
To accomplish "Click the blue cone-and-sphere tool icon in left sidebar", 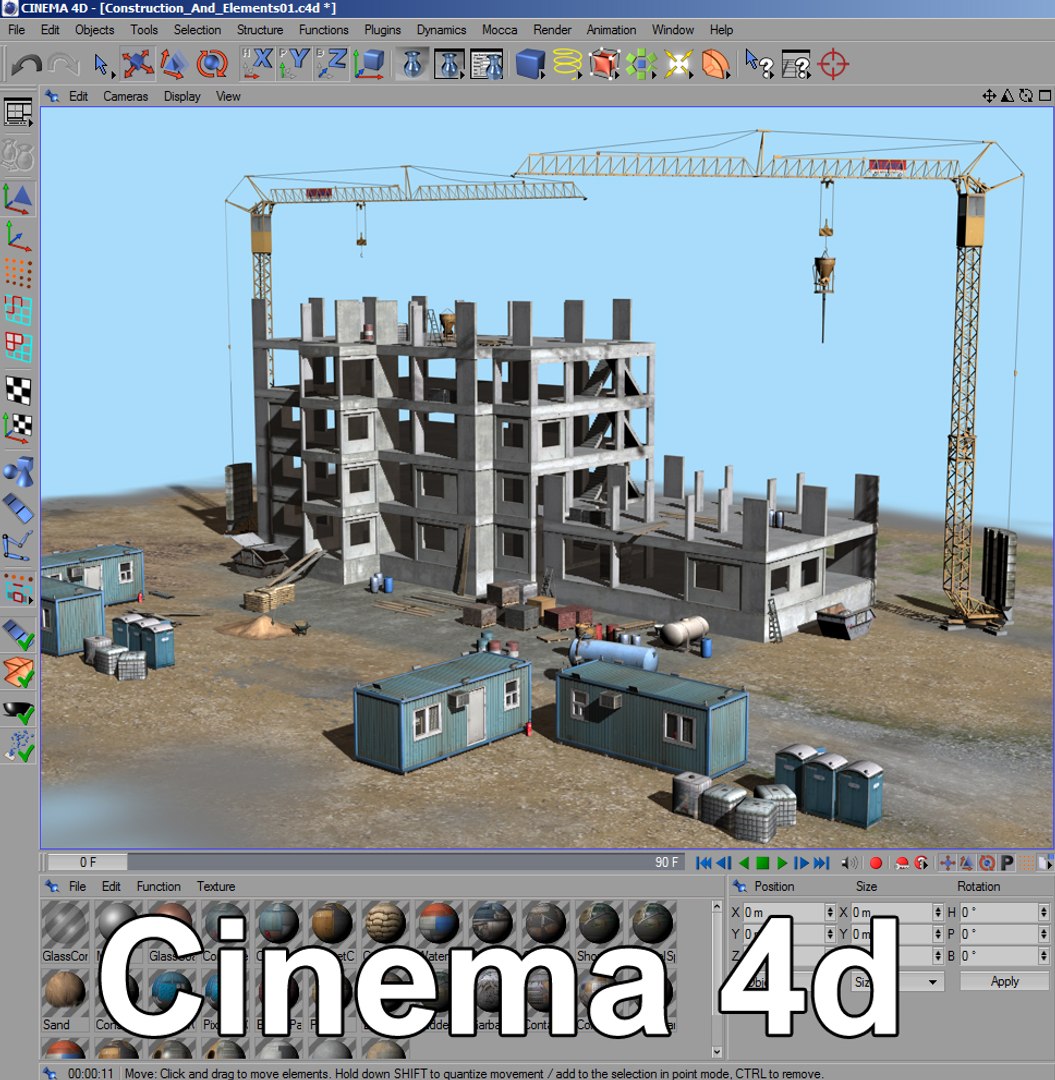I will [x=18, y=472].
